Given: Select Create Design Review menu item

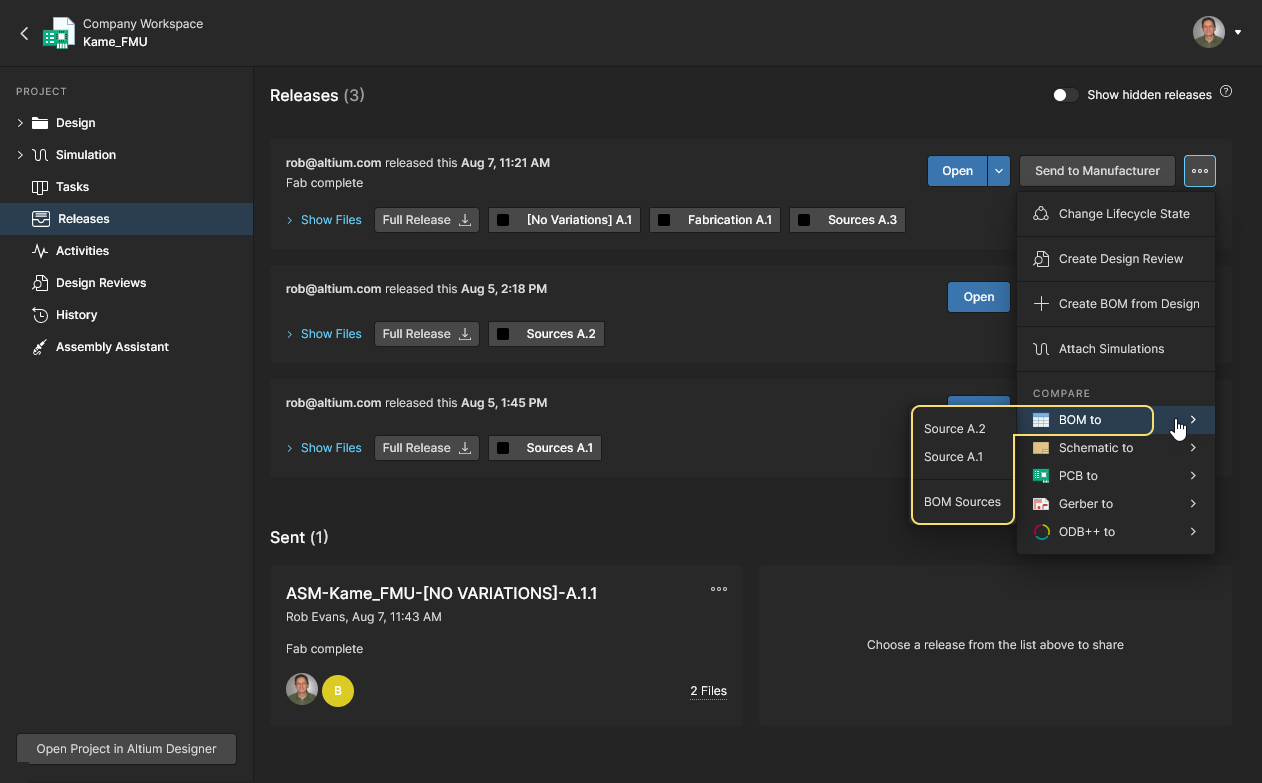Looking at the screenshot, I should pyautogui.click(x=1116, y=259).
